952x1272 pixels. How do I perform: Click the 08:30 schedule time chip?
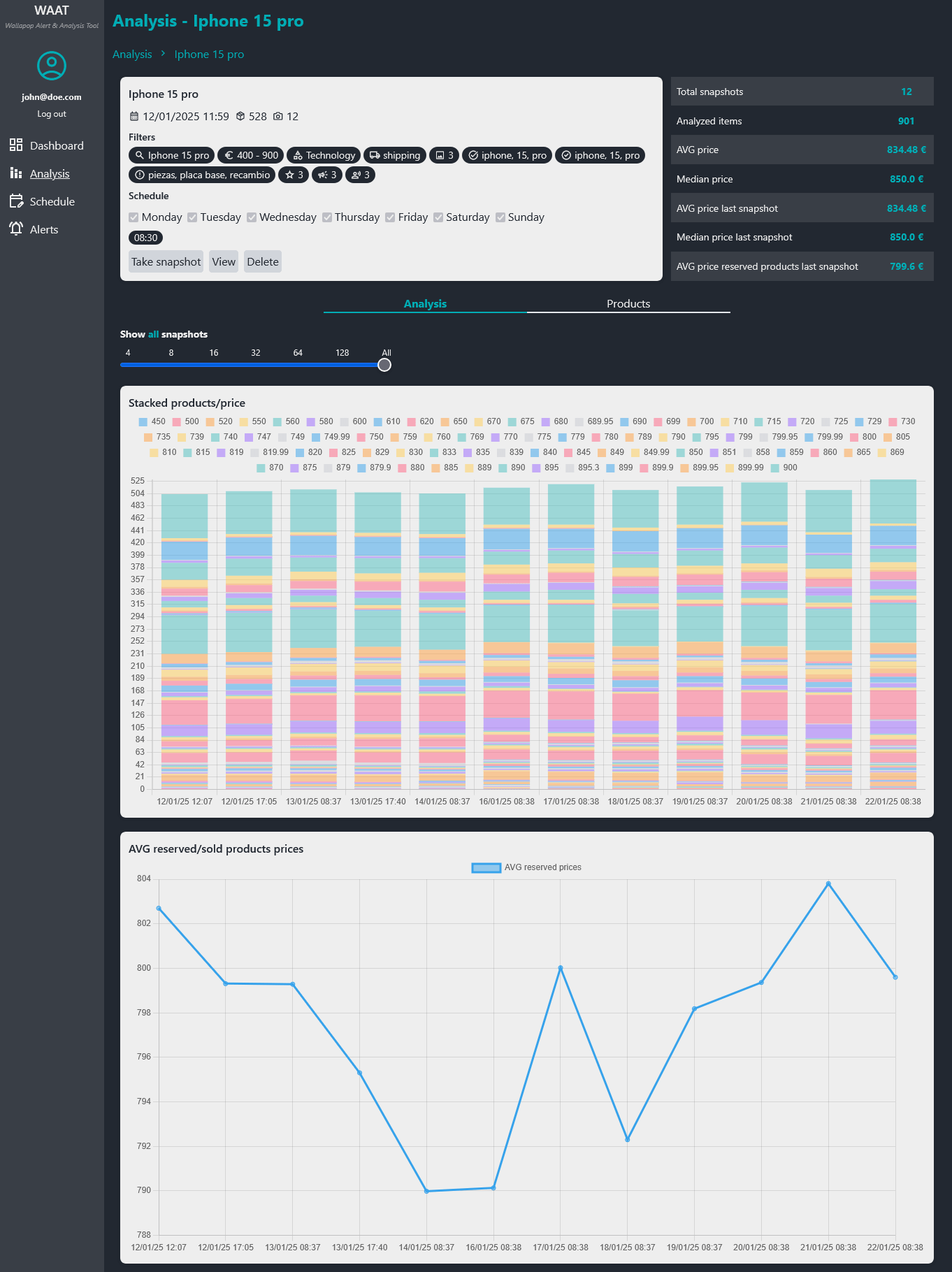click(145, 238)
